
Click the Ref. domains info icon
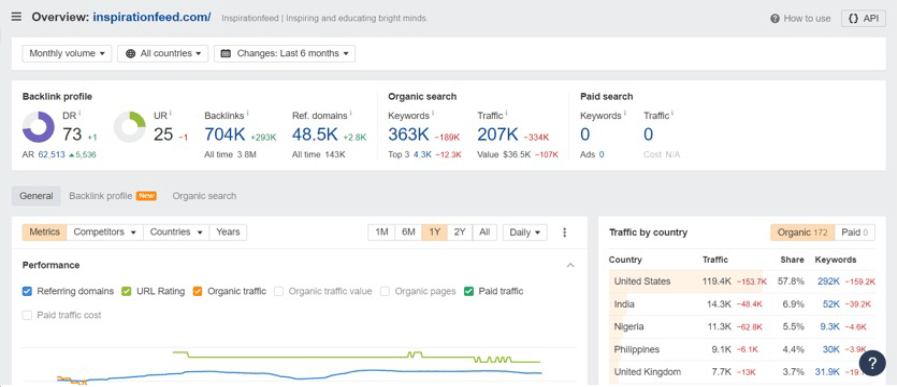click(351, 114)
